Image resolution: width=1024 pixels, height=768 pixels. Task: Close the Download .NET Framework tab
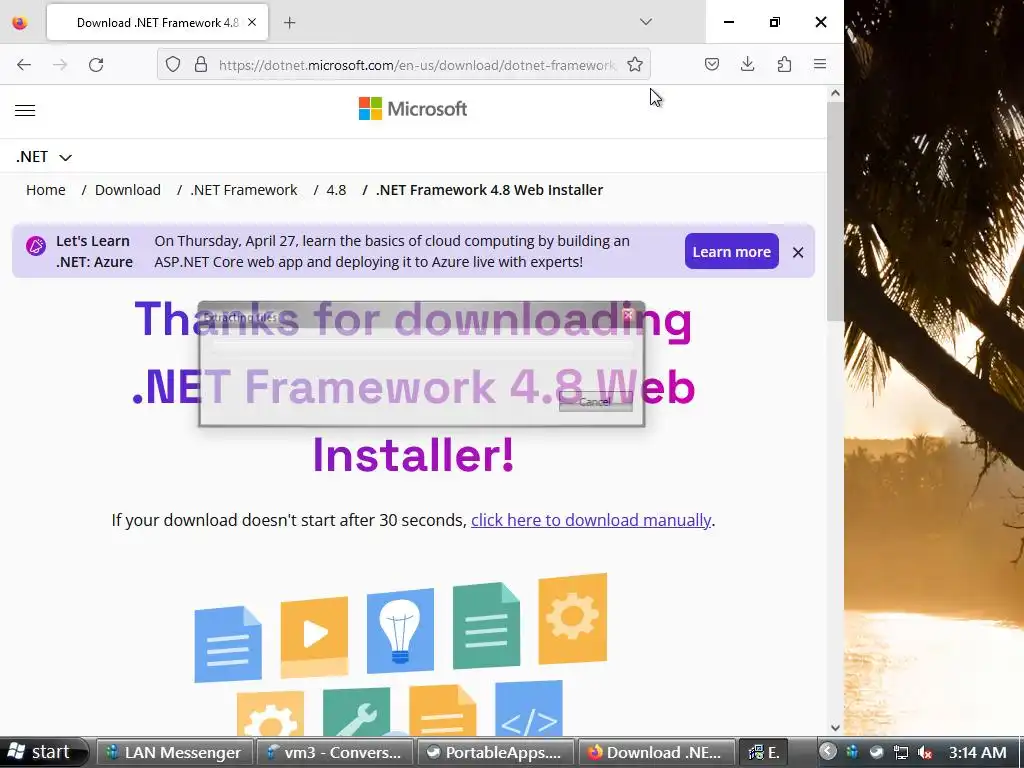(252, 22)
